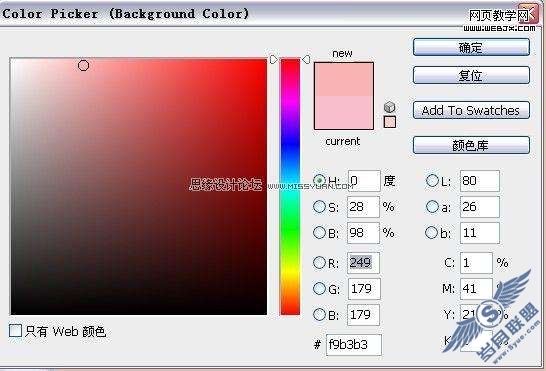The width and height of the screenshot is (546, 371).
Task: Click the new color preview swatch
Action: point(344,79)
